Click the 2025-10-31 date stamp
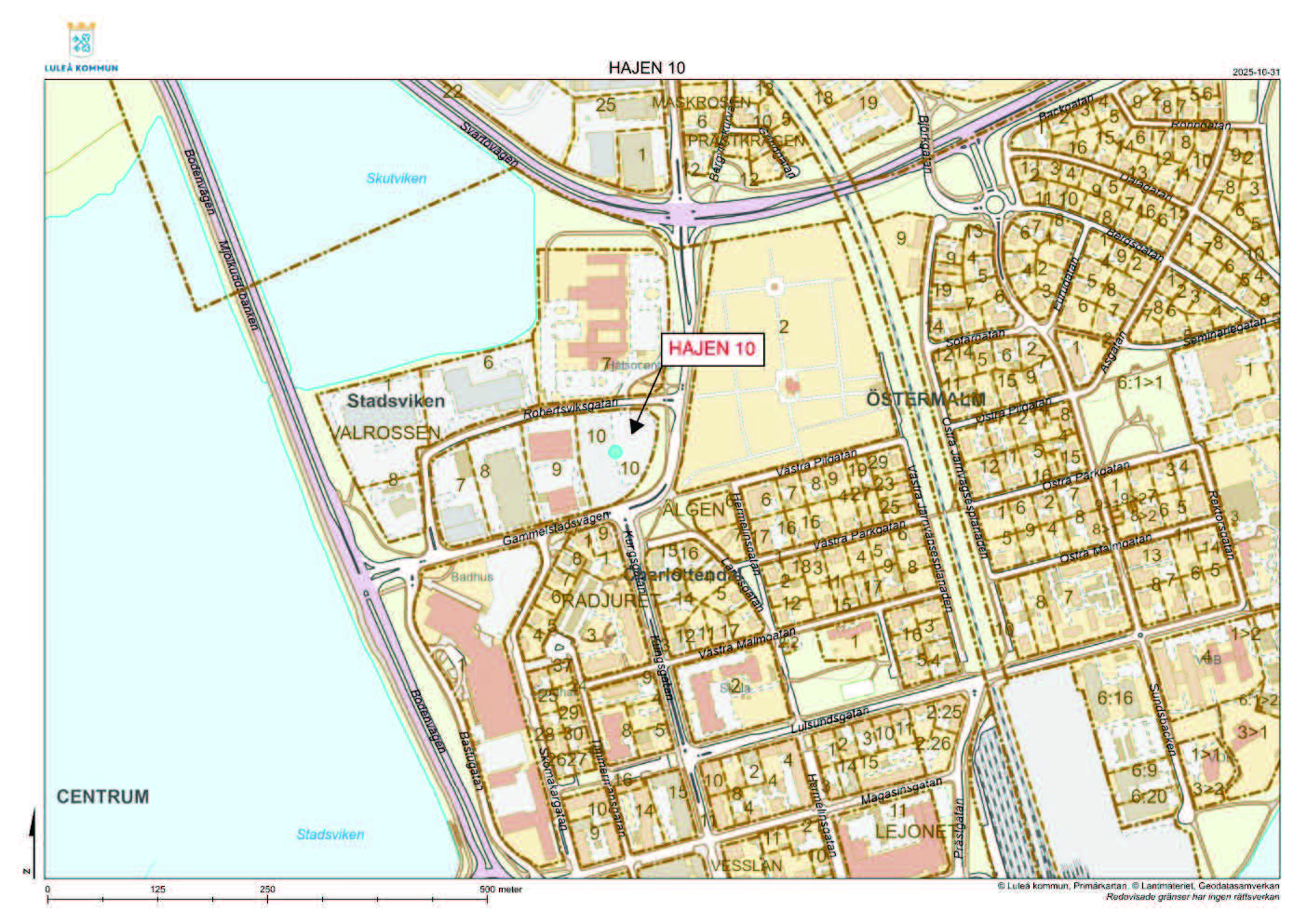The image size is (1307, 924). (1256, 73)
